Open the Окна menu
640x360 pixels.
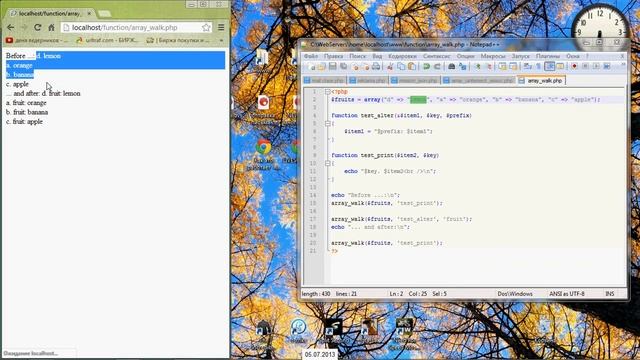click(573, 56)
